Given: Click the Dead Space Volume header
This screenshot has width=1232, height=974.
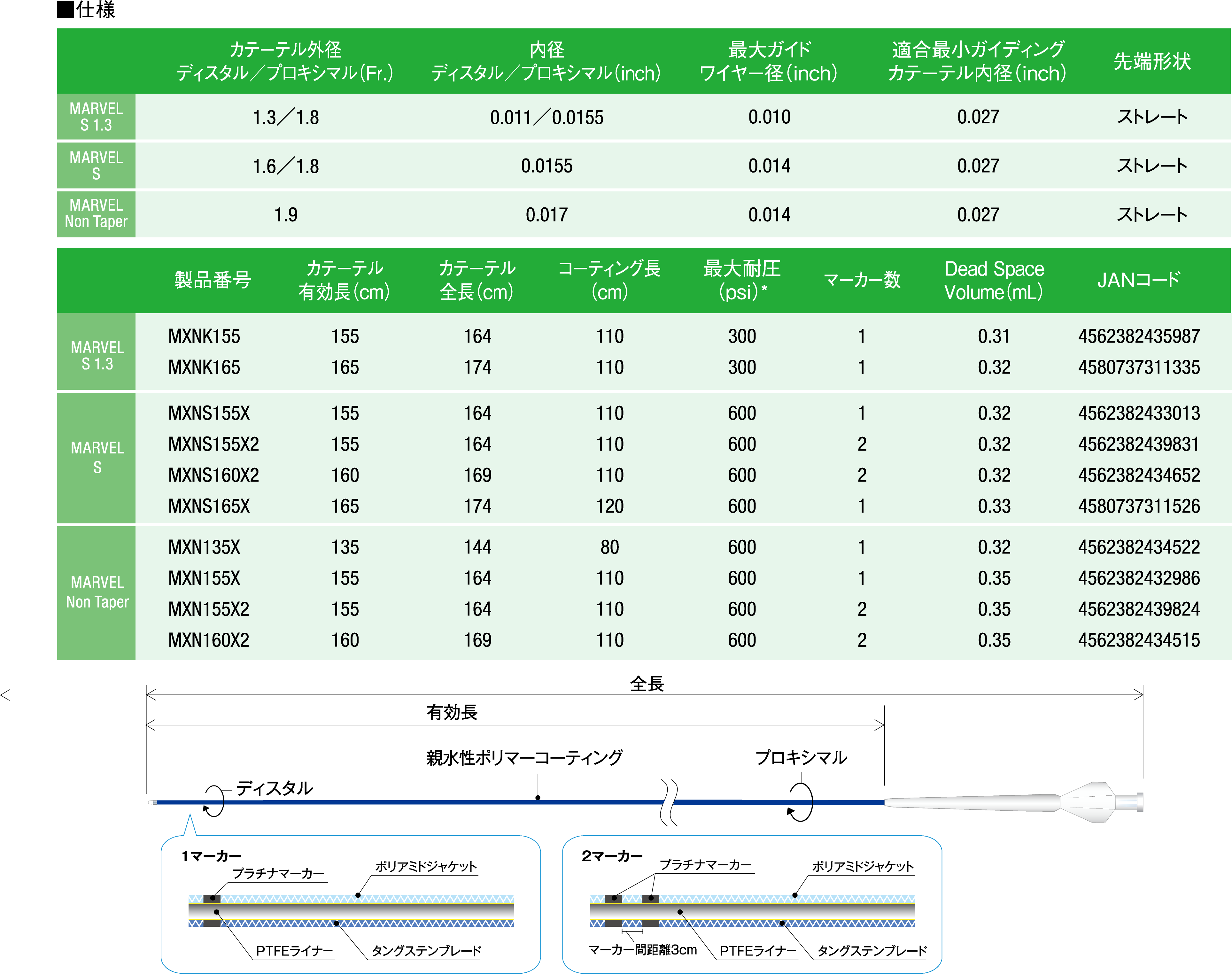Looking at the screenshot, I should coord(994,280).
